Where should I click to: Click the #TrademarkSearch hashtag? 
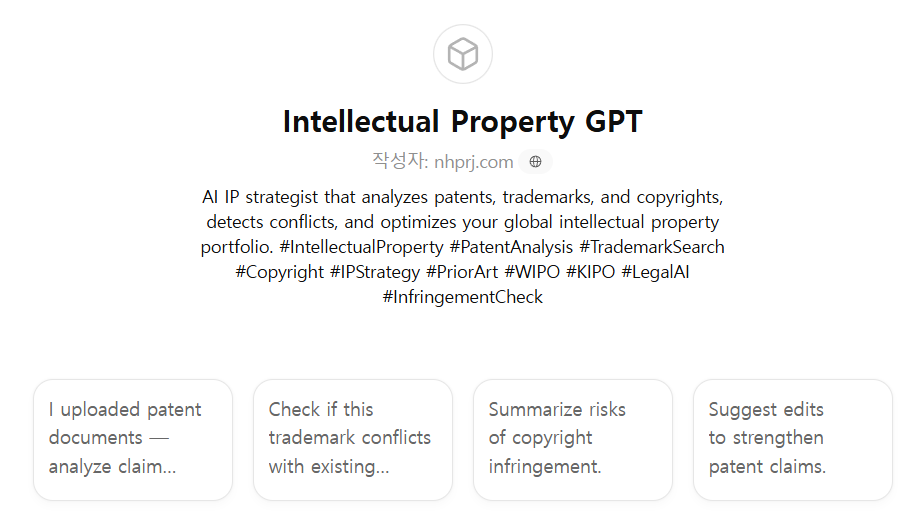tap(651, 247)
